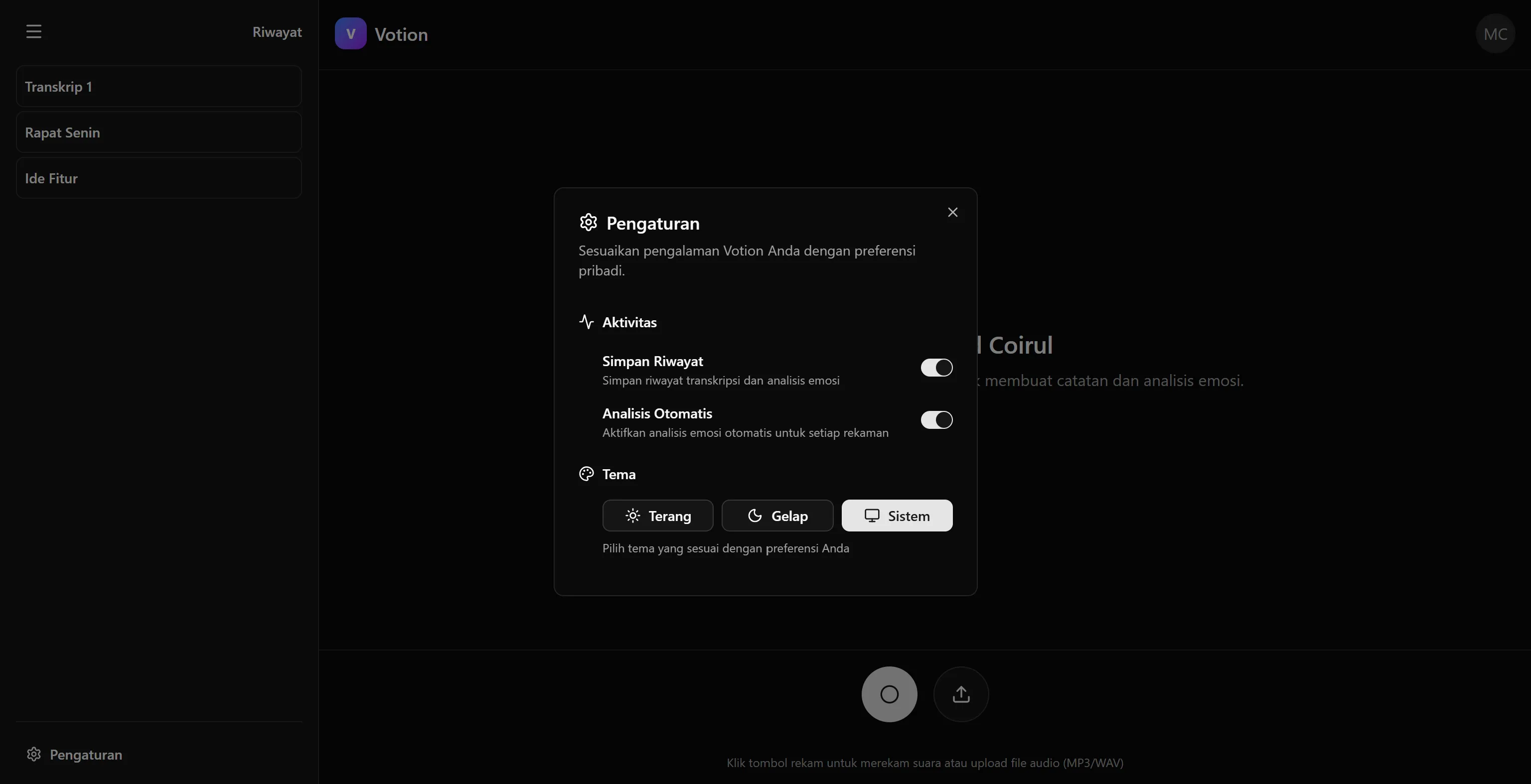Image resolution: width=1531 pixels, height=784 pixels.
Task: Open the audio file upload control
Action: point(961,694)
